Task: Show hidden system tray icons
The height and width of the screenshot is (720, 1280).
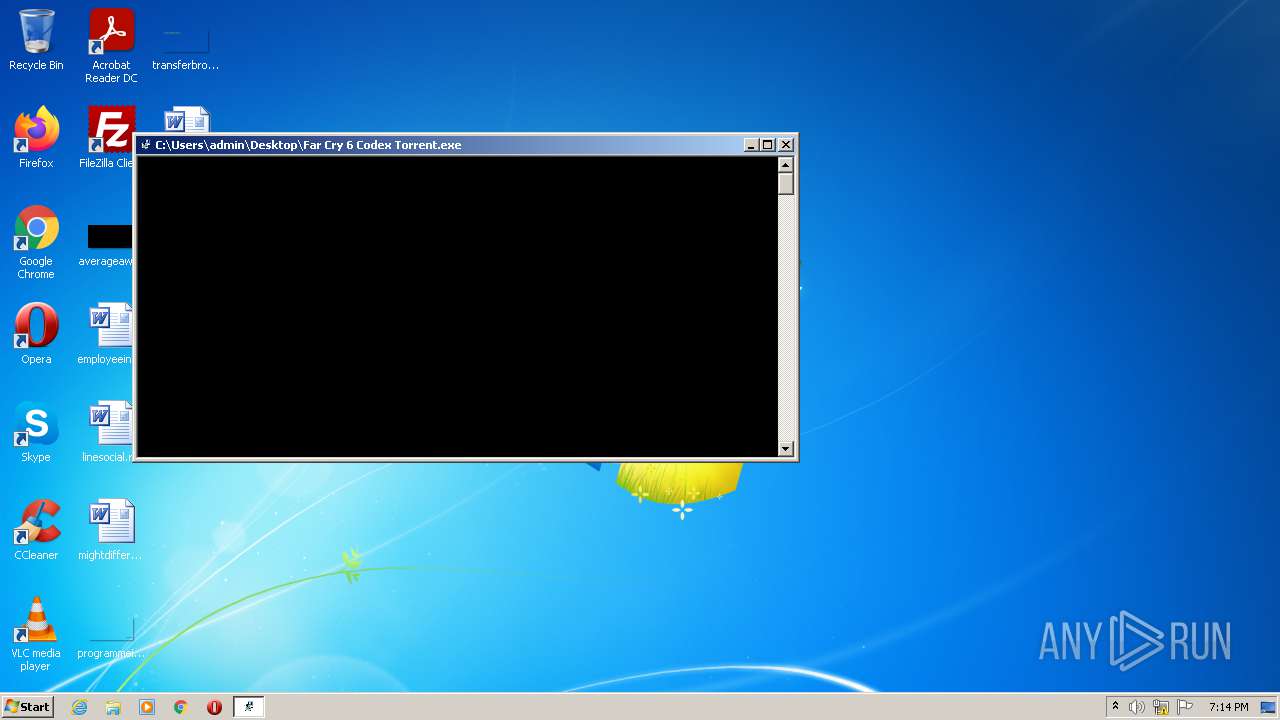Action: click(x=1115, y=707)
